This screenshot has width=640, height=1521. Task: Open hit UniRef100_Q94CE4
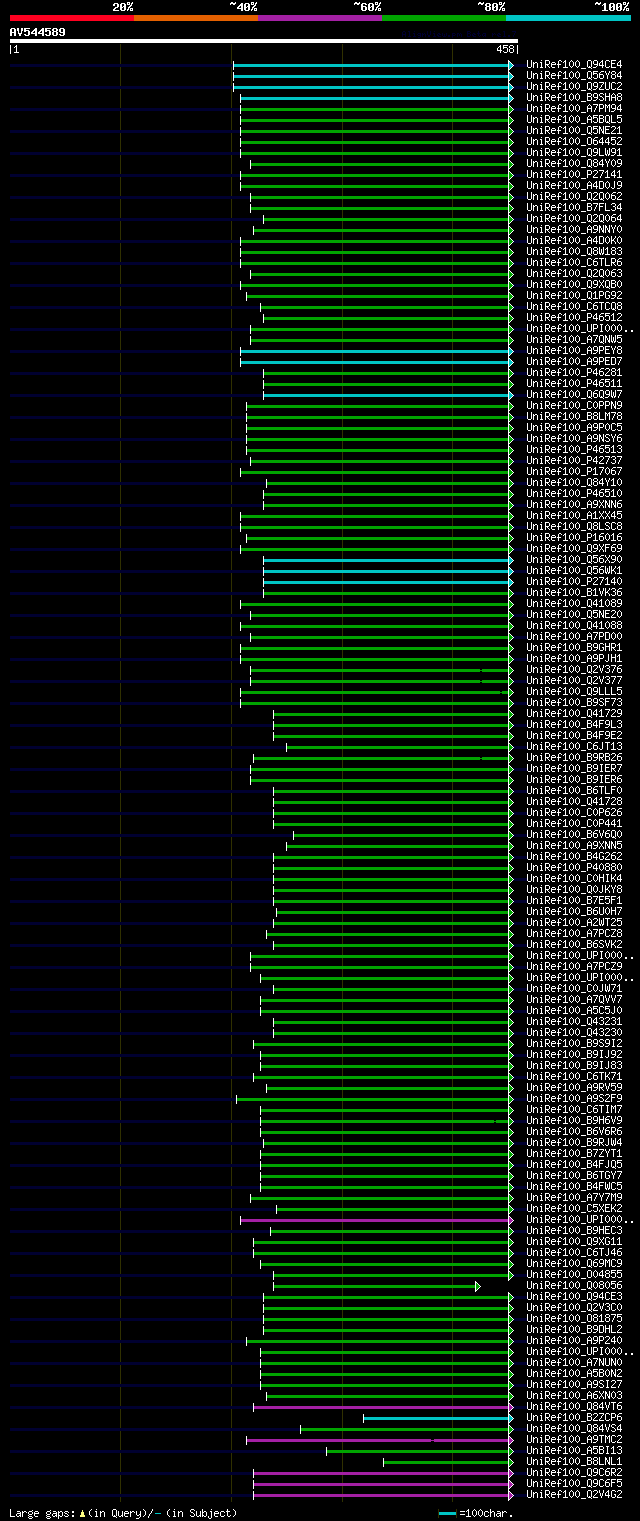coord(574,65)
